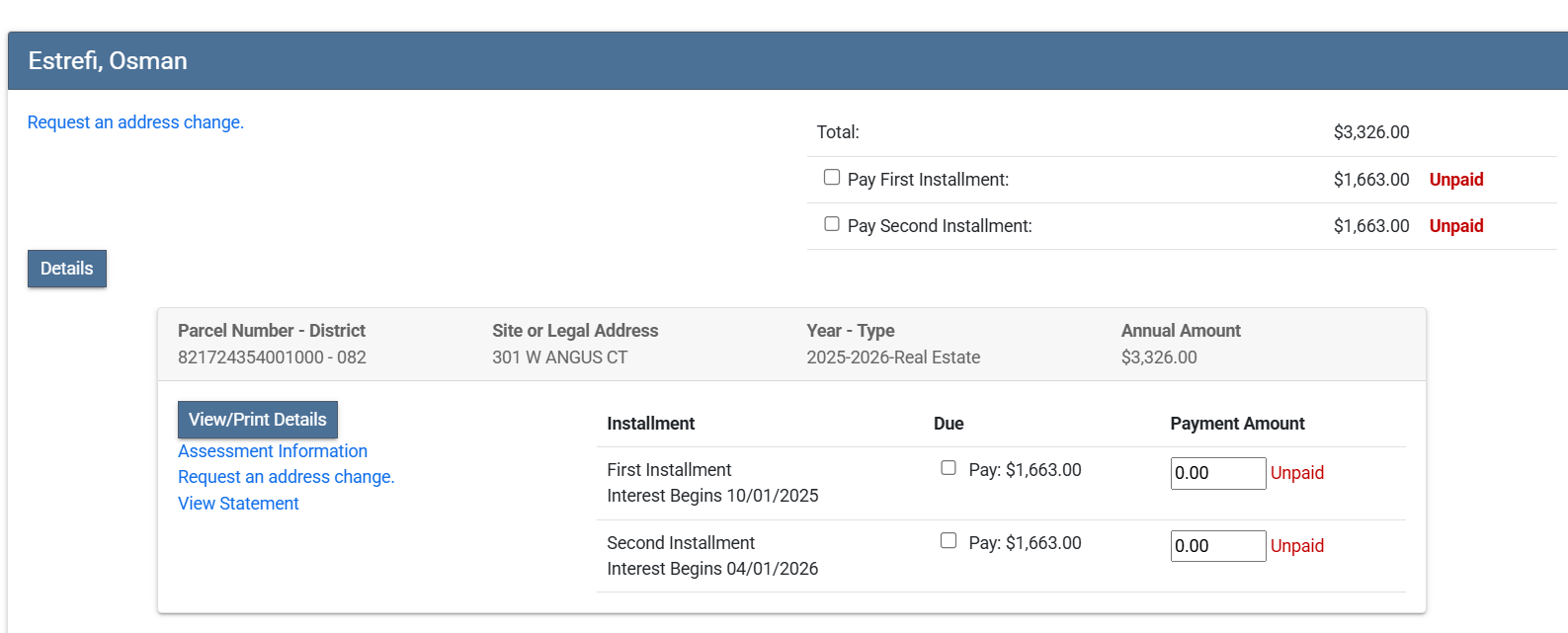Click the Annual Amount value $3,326.00
1568x633 pixels.
pos(1158,357)
